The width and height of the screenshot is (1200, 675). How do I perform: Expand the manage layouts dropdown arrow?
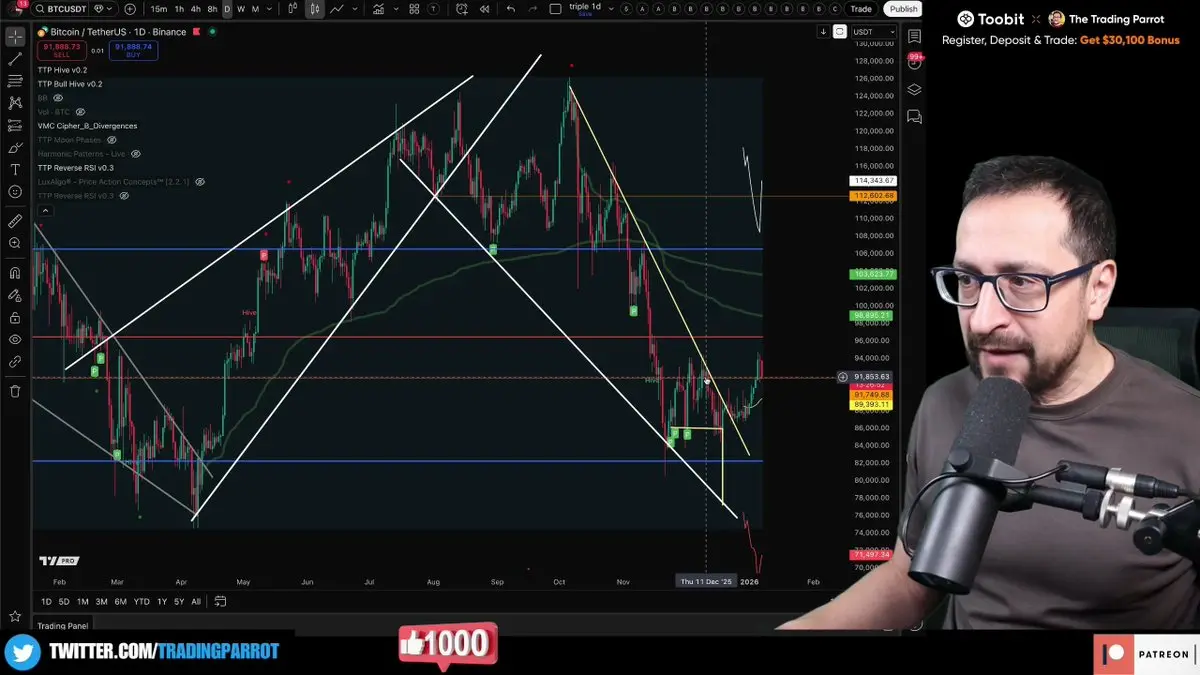(x=611, y=9)
